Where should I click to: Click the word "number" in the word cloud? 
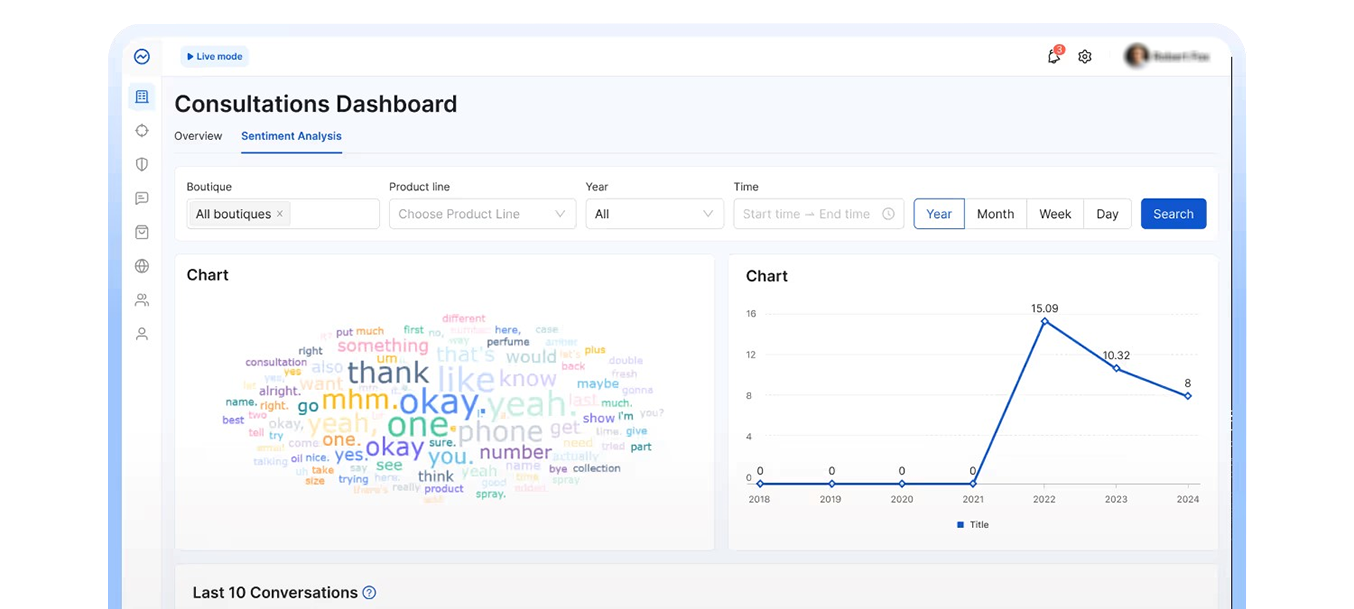tap(515, 452)
